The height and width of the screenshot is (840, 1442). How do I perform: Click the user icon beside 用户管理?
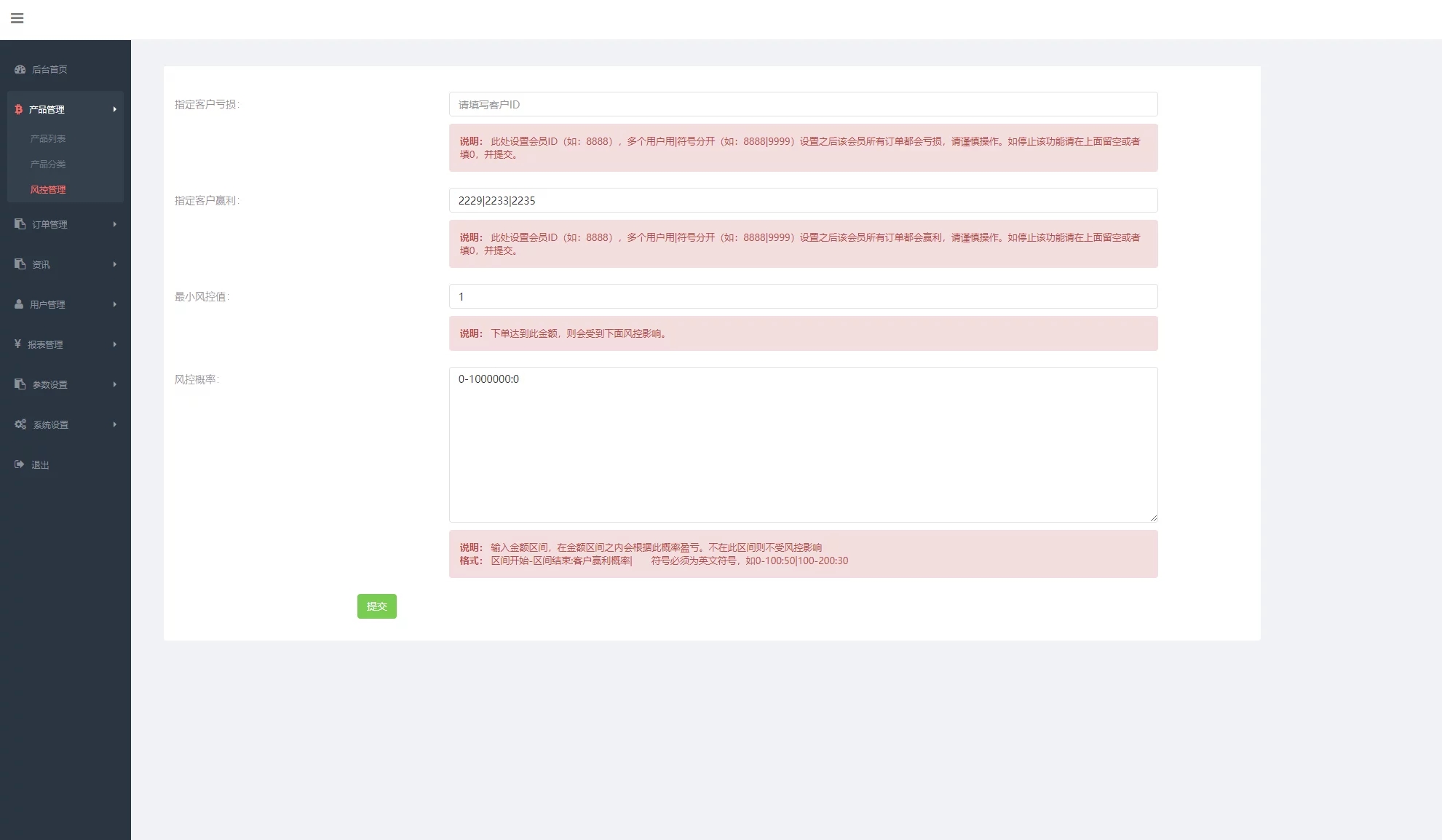(x=19, y=304)
